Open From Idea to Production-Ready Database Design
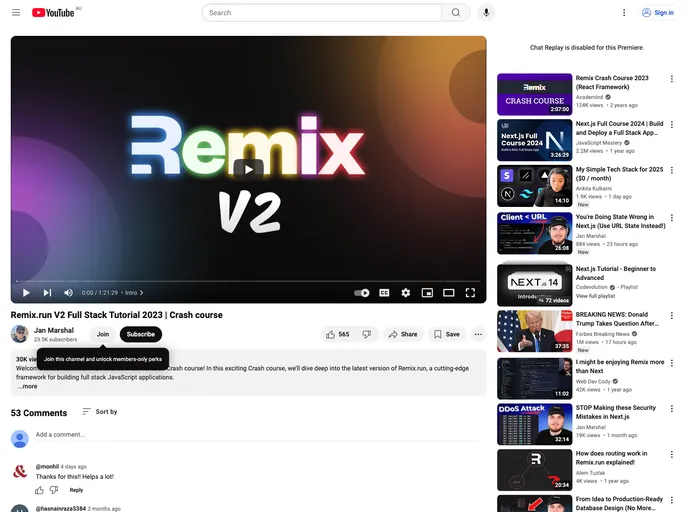This screenshot has width=688, height=512. point(619,503)
